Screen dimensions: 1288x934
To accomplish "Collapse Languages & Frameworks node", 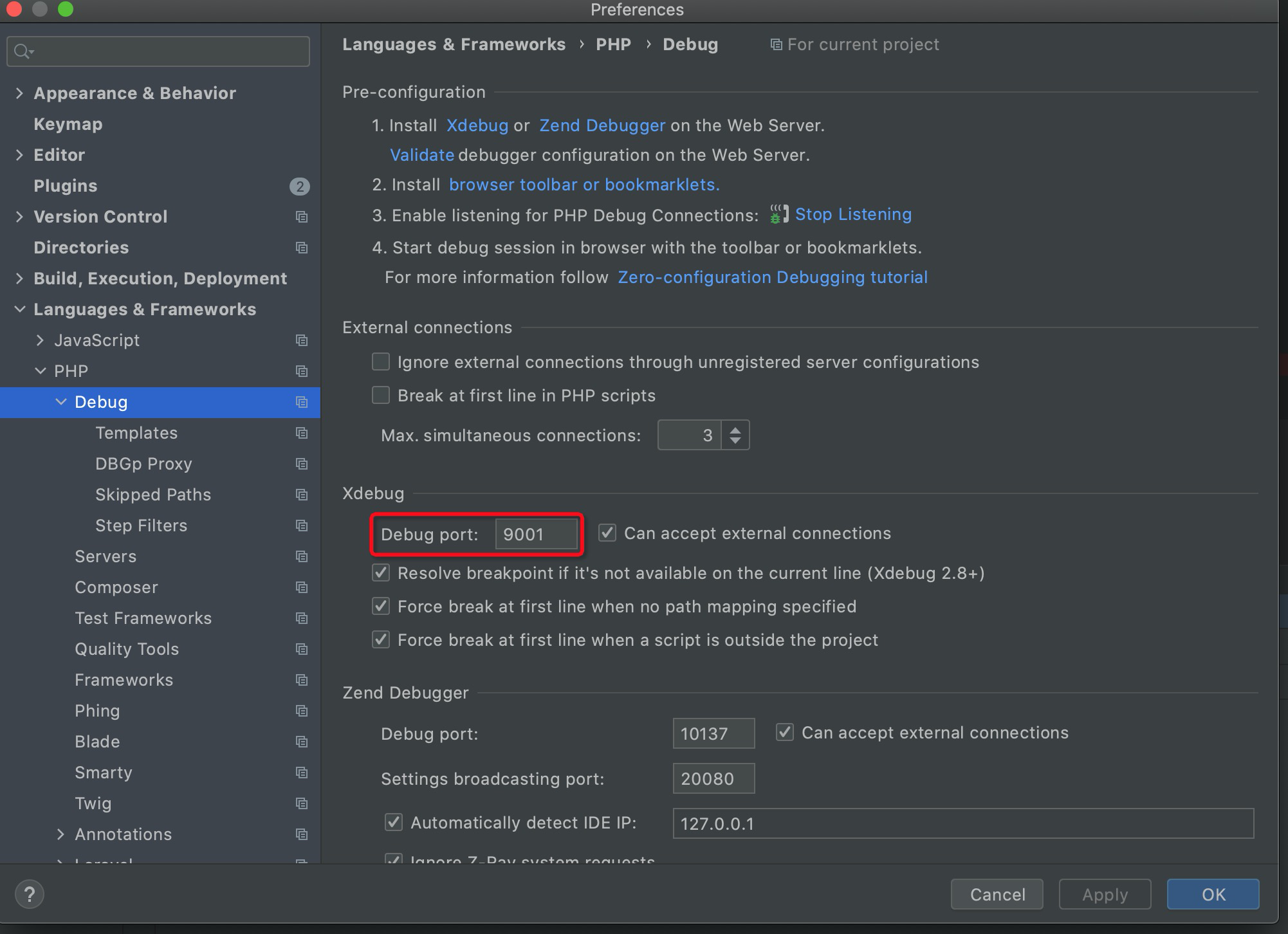I will [x=20, y=309].
